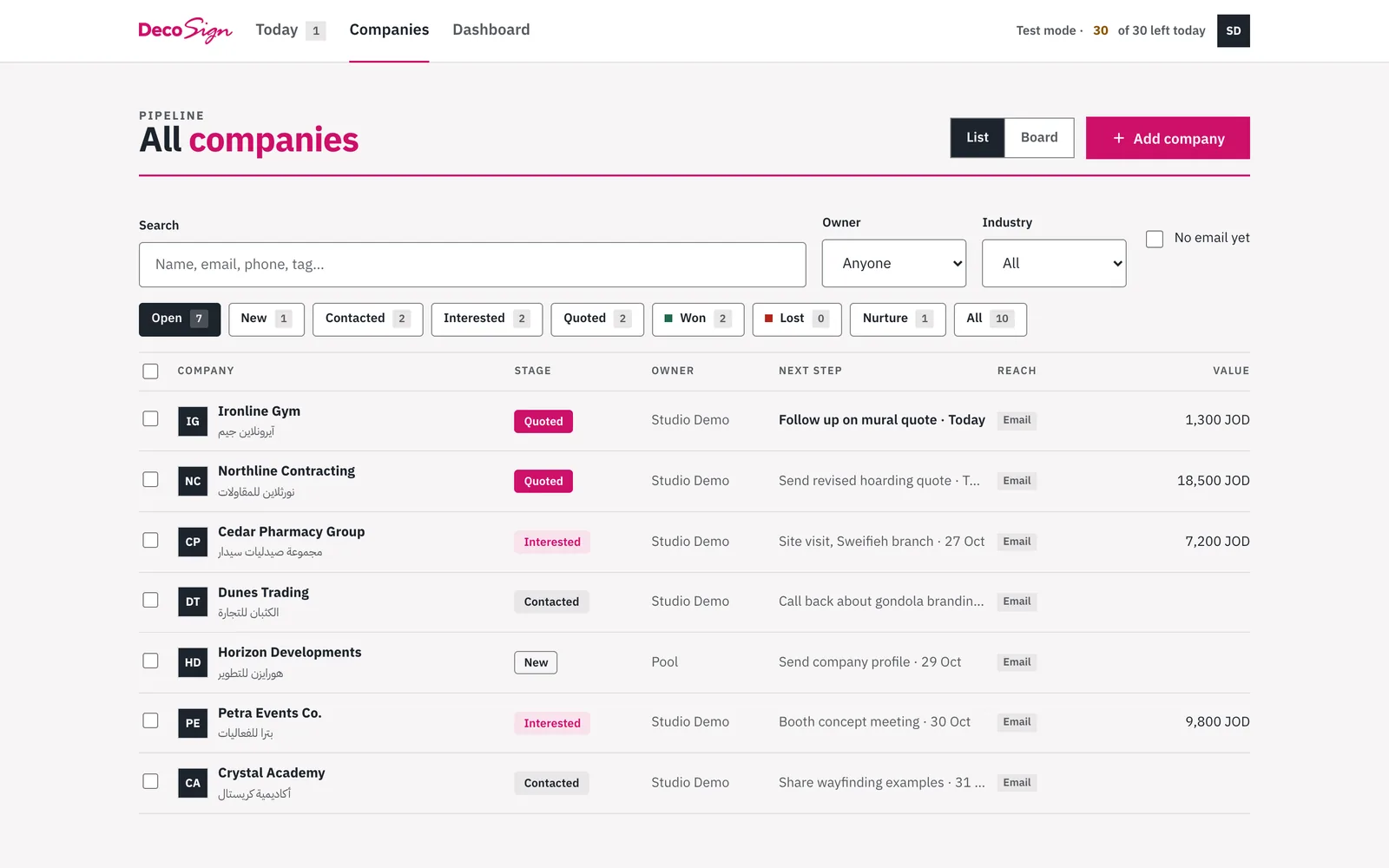Show All 10 companies filter
The image size is (1389, 868).
(991, 319)
